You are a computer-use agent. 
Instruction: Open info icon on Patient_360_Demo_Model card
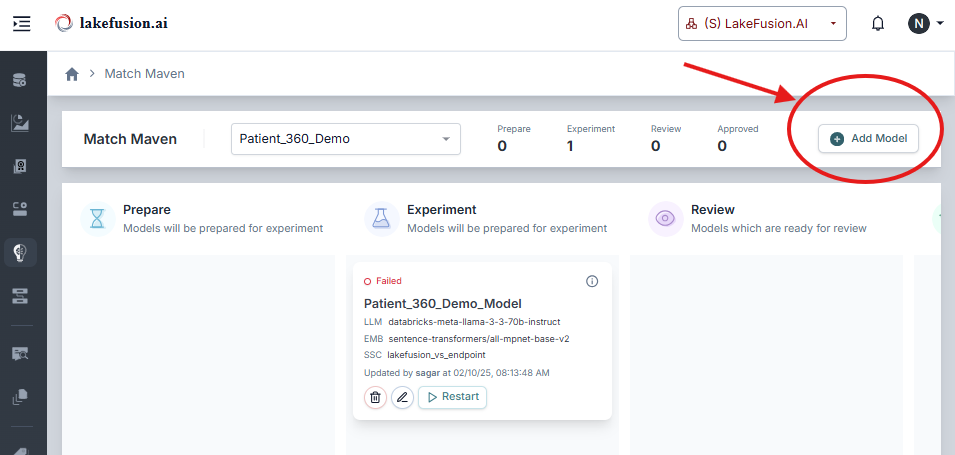(592, 281)
